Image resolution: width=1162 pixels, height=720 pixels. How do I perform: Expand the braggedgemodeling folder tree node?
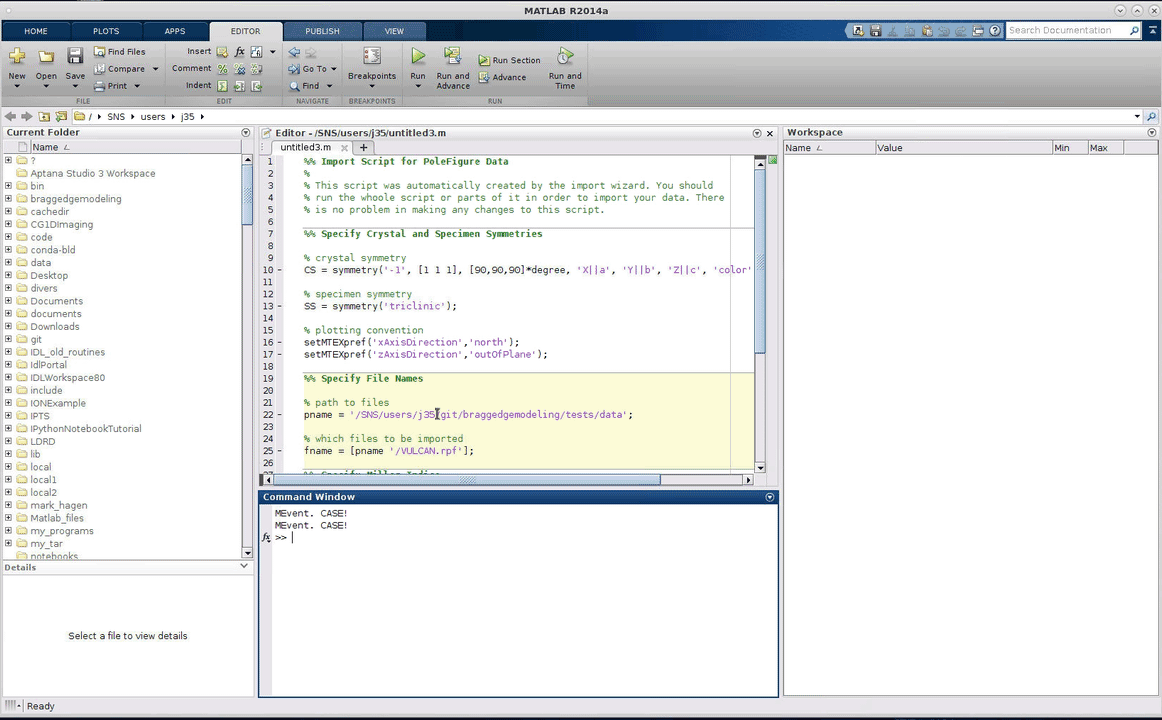coord(9,199)
